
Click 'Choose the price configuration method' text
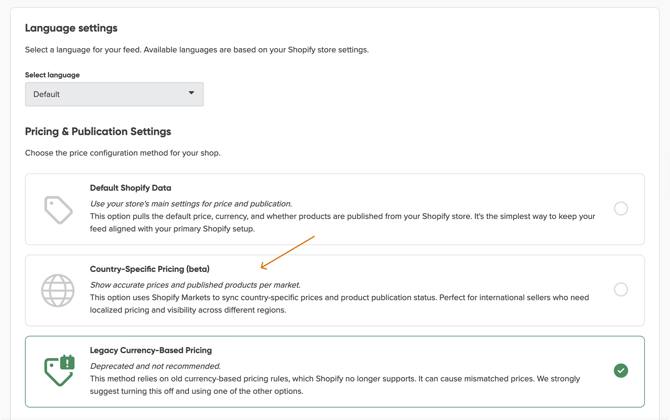point(123,153)
